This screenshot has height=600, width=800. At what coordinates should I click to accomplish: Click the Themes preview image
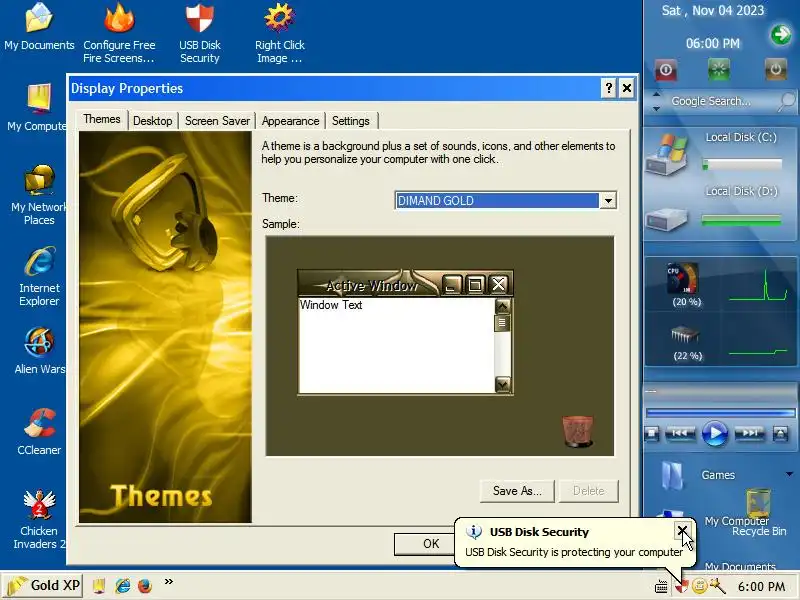coord(165,327)
